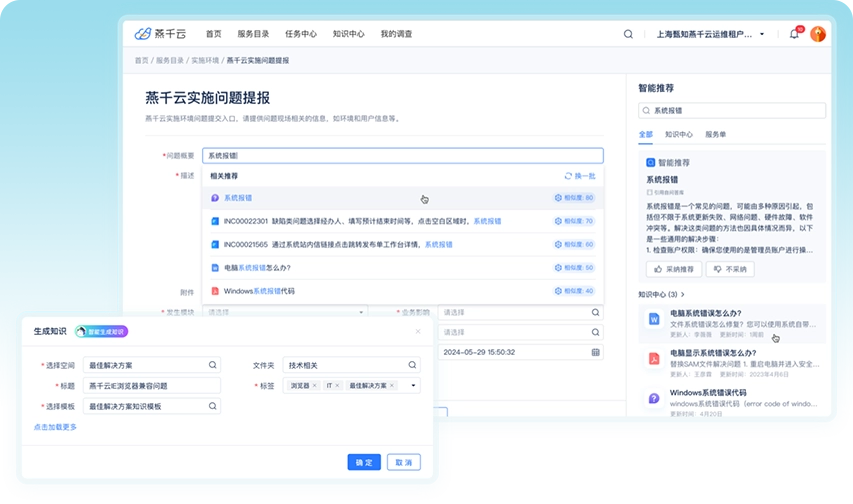This screenshot has height=504, width=853.
Task: Click the calendar icon in date field
Action: point(596,352)
